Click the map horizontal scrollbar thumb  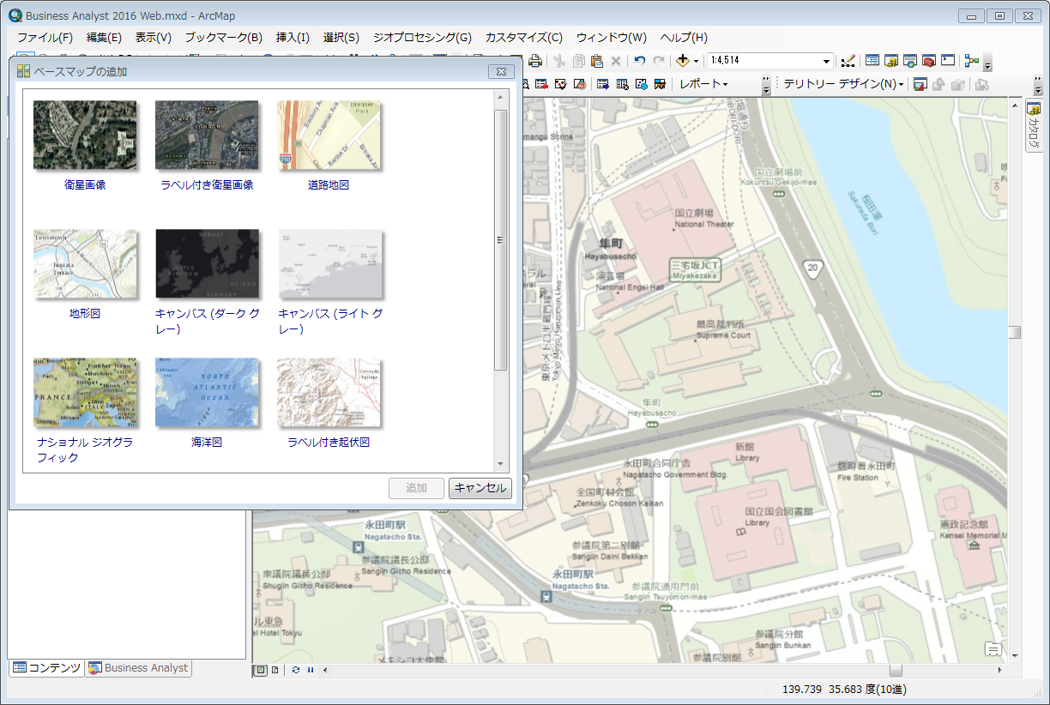(x=895, y=670)
